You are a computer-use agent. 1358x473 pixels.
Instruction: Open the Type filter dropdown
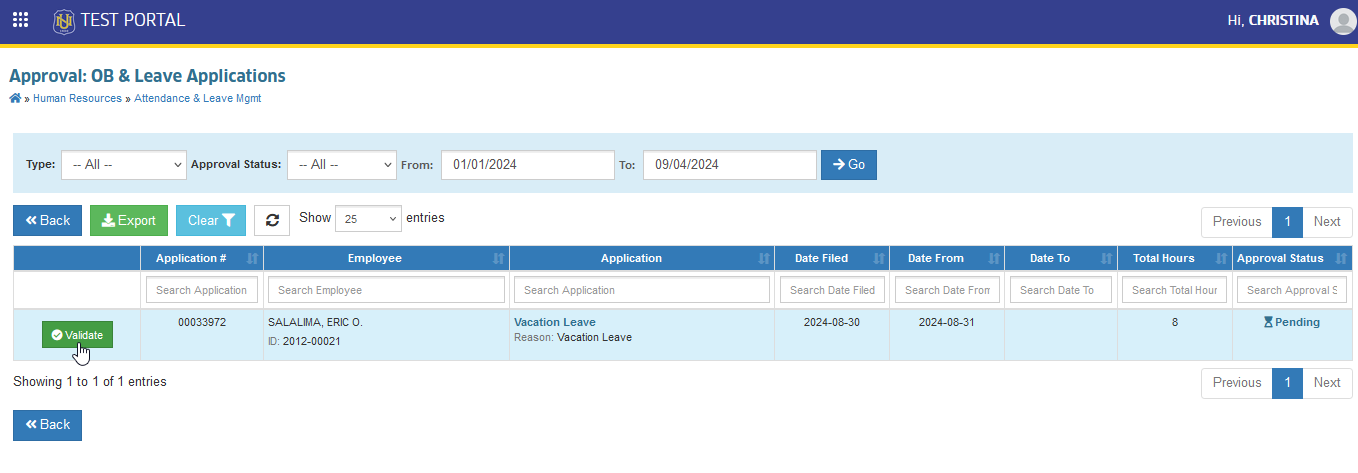(124, 165)
